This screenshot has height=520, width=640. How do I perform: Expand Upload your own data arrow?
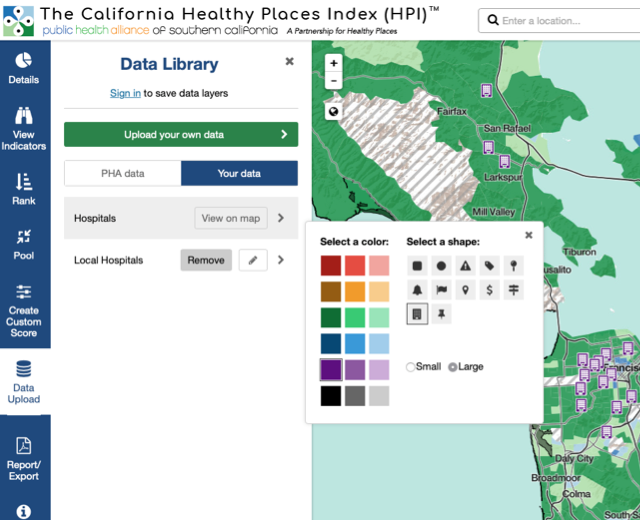(x=284, y=134)
